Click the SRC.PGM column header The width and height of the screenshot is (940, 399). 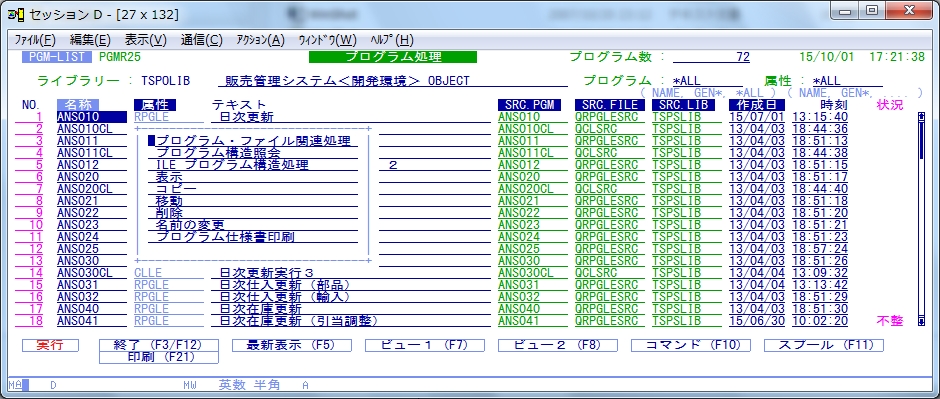coord(529,105)
